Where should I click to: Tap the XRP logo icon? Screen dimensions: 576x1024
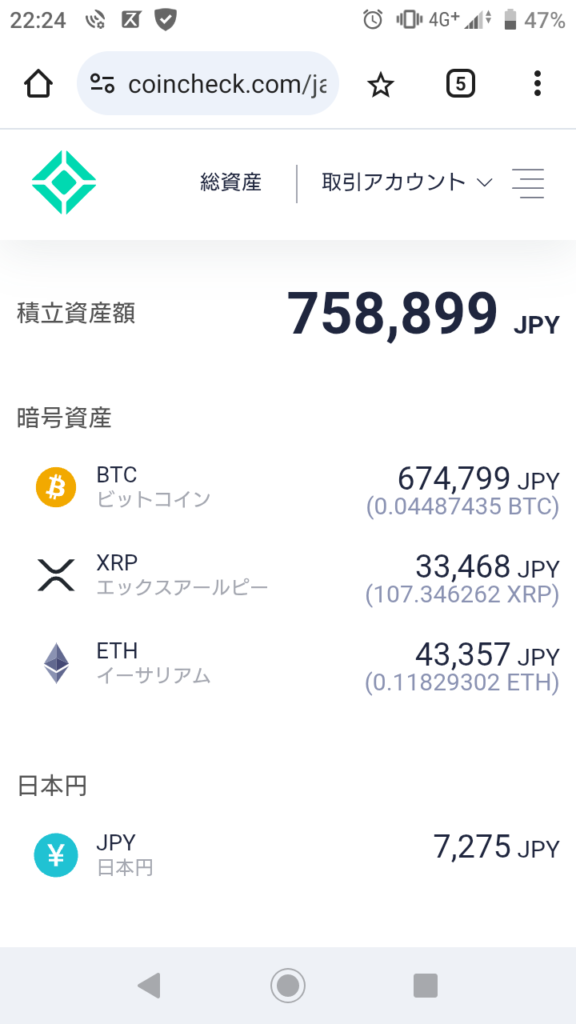tap(56, 575)
